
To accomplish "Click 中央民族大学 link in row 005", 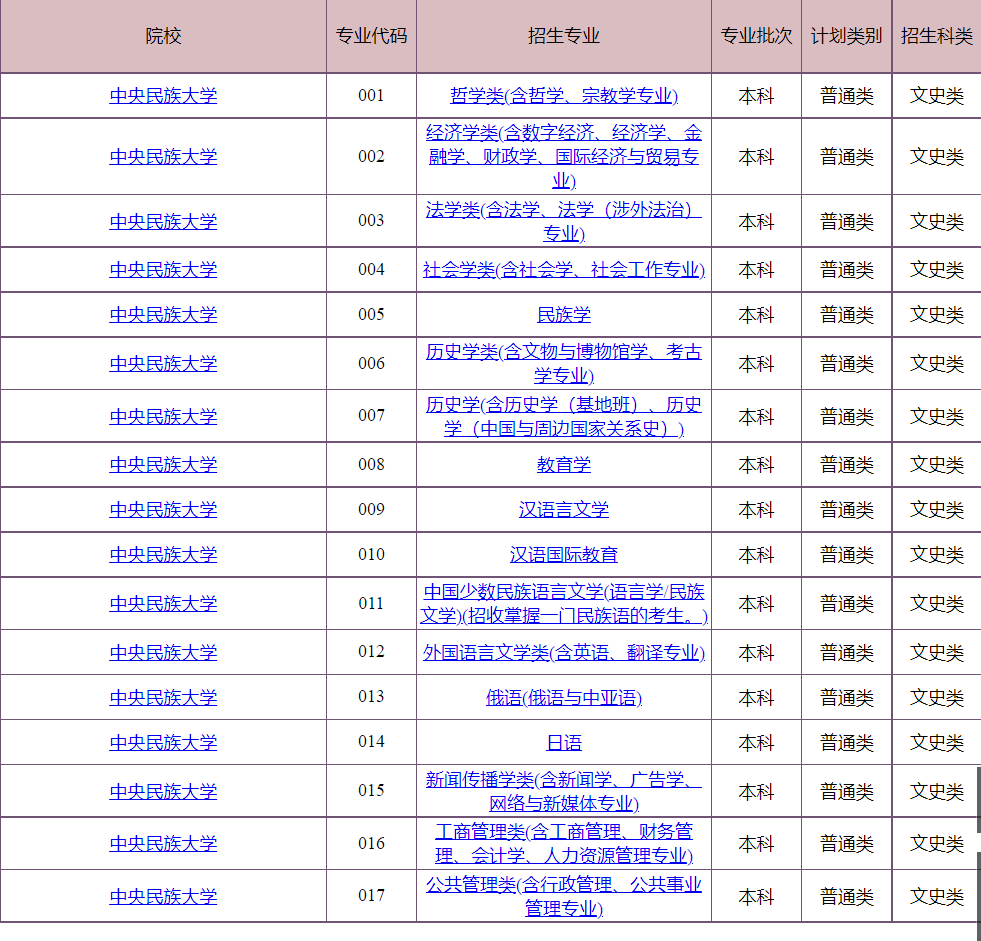I will (x=163, y=315).
